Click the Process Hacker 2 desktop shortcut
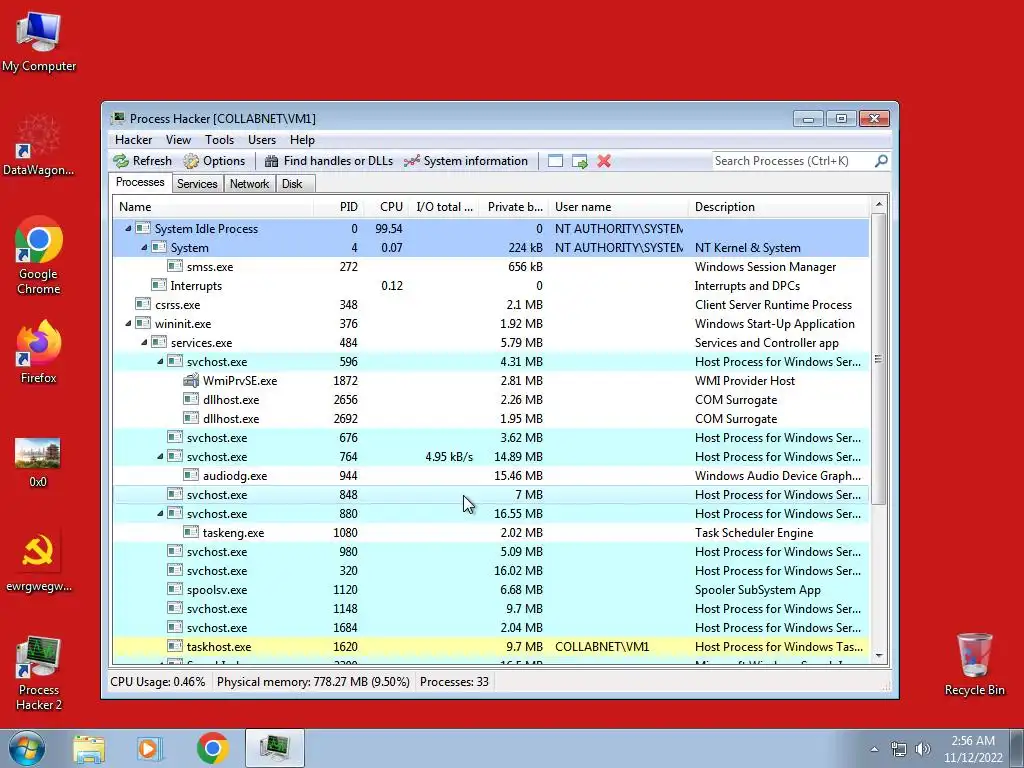The width and height of the screenshot is (1024, 768). (39, 673)
